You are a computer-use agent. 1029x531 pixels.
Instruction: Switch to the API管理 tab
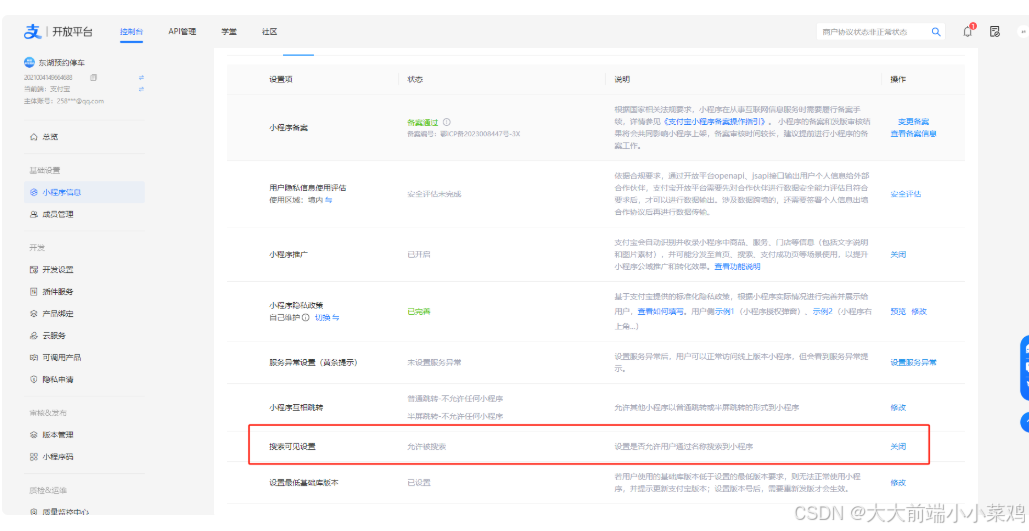pos(182,32)
